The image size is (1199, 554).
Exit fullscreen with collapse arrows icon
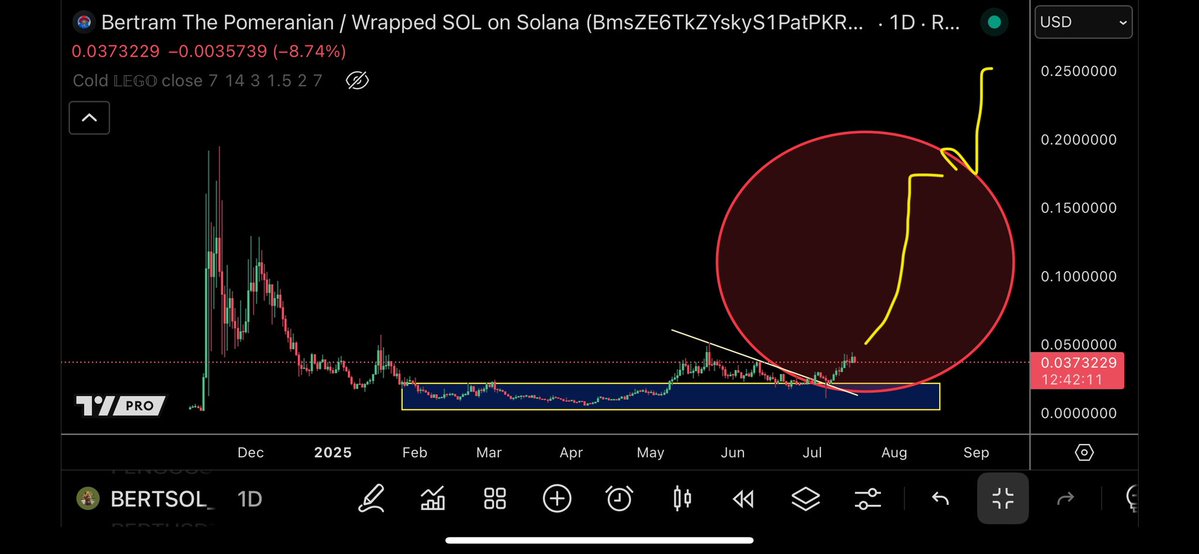tap(1002, 499)
